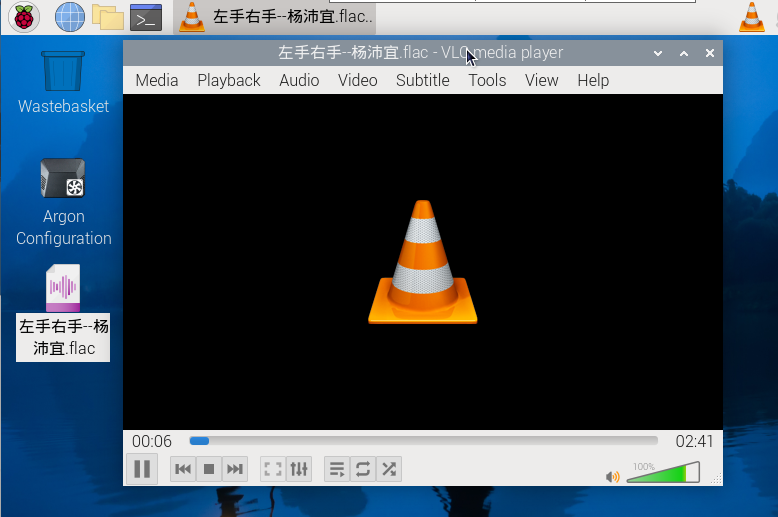The height and width of the screenshot is (517, 778).
Task: Open the Video menu
Action: pos(358,80)
